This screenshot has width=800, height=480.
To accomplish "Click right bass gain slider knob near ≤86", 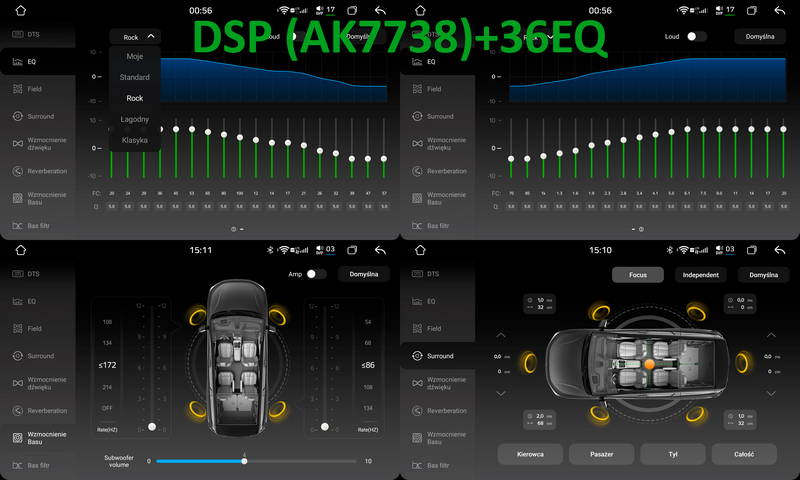I will click(324, 426).
